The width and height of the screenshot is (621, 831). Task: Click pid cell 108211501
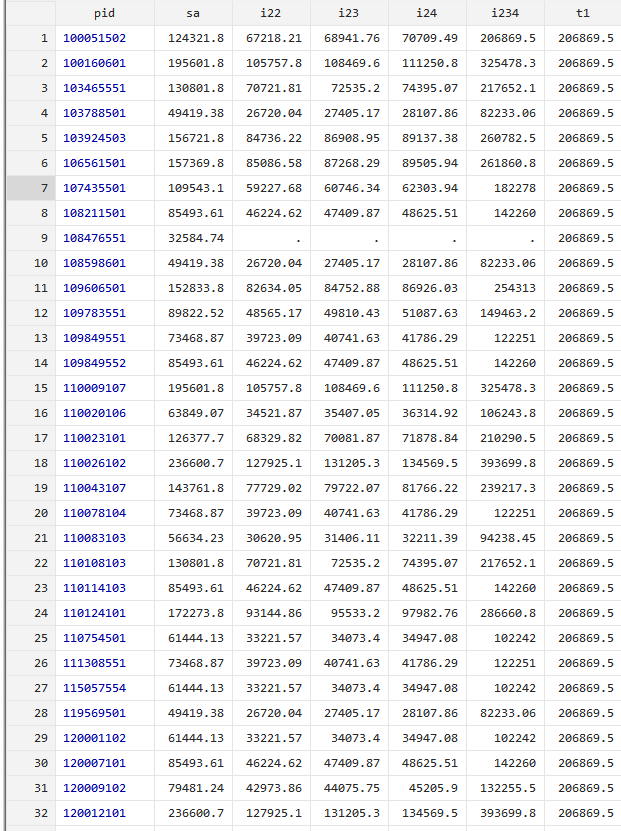(x=104, y=213)
